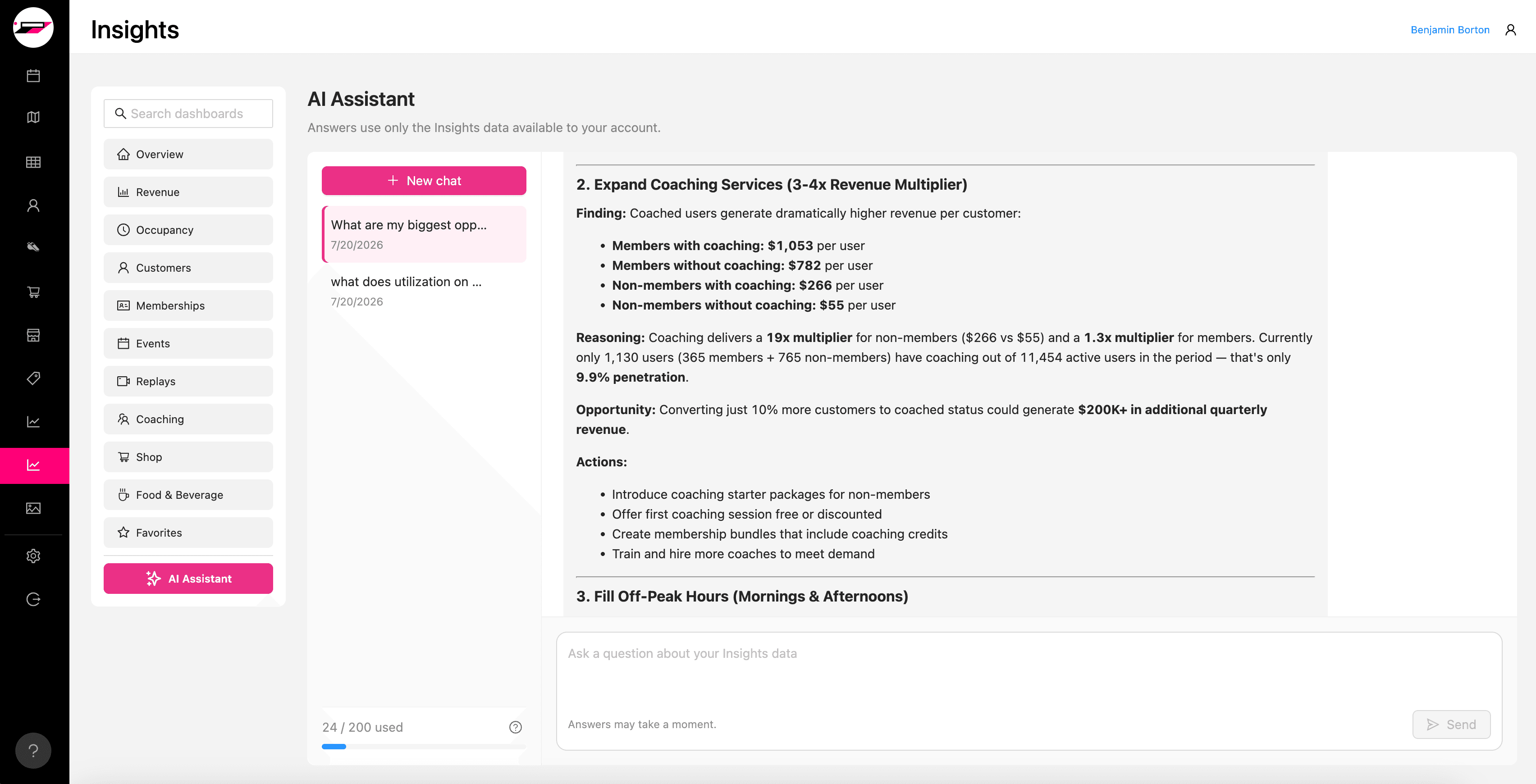The width and height of the screenshot is (1536, 784).
Task: Click the Search dashboards field
Action: click(x=188, y=113)
